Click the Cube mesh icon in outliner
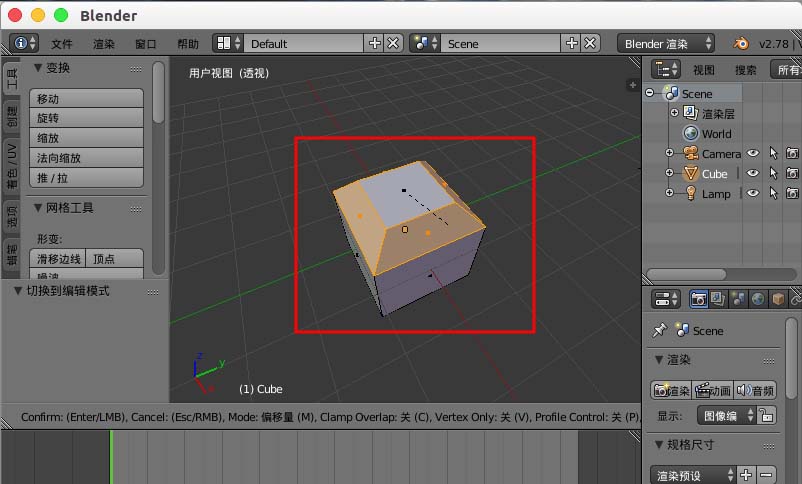 [690, 173]
